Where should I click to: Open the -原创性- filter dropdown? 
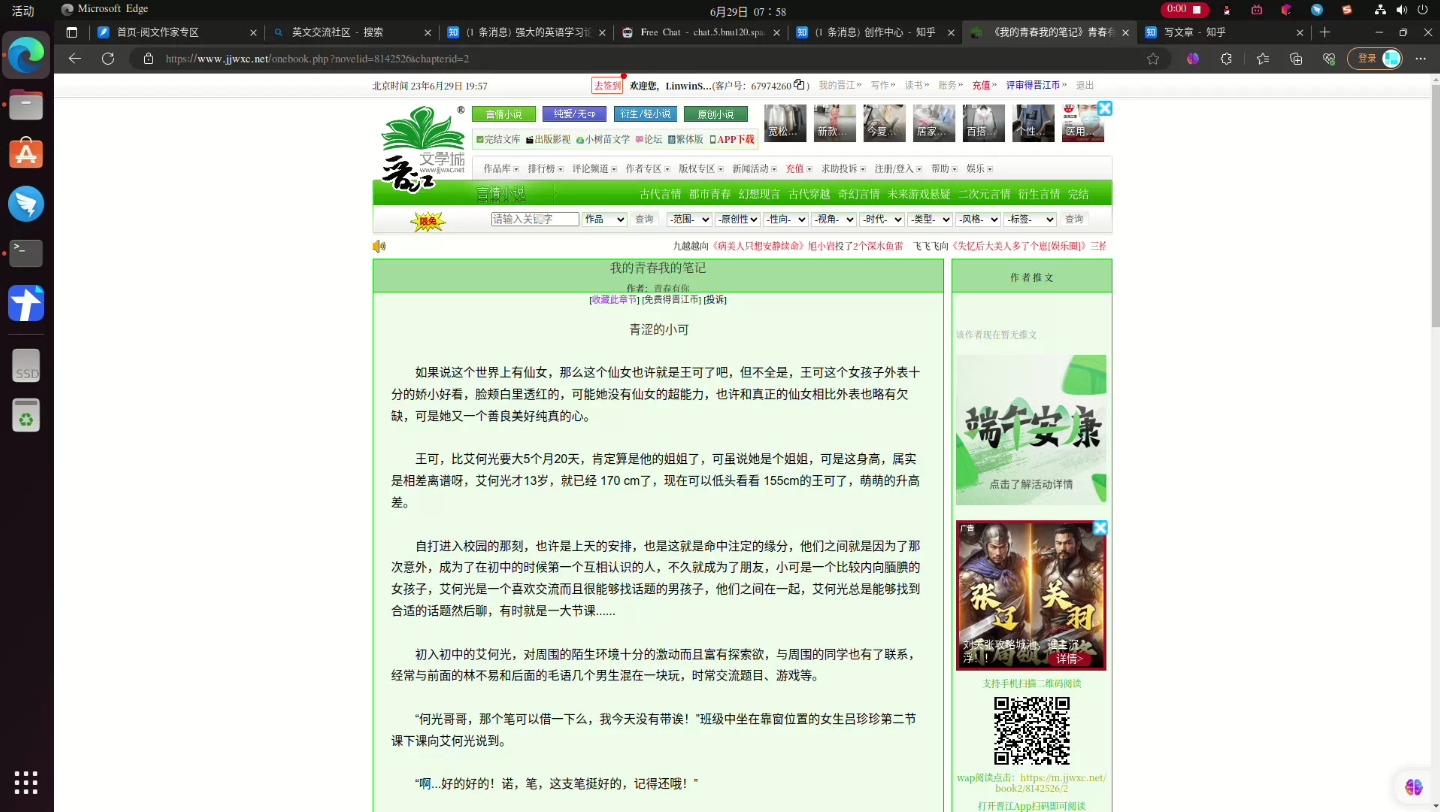(738, 219)
